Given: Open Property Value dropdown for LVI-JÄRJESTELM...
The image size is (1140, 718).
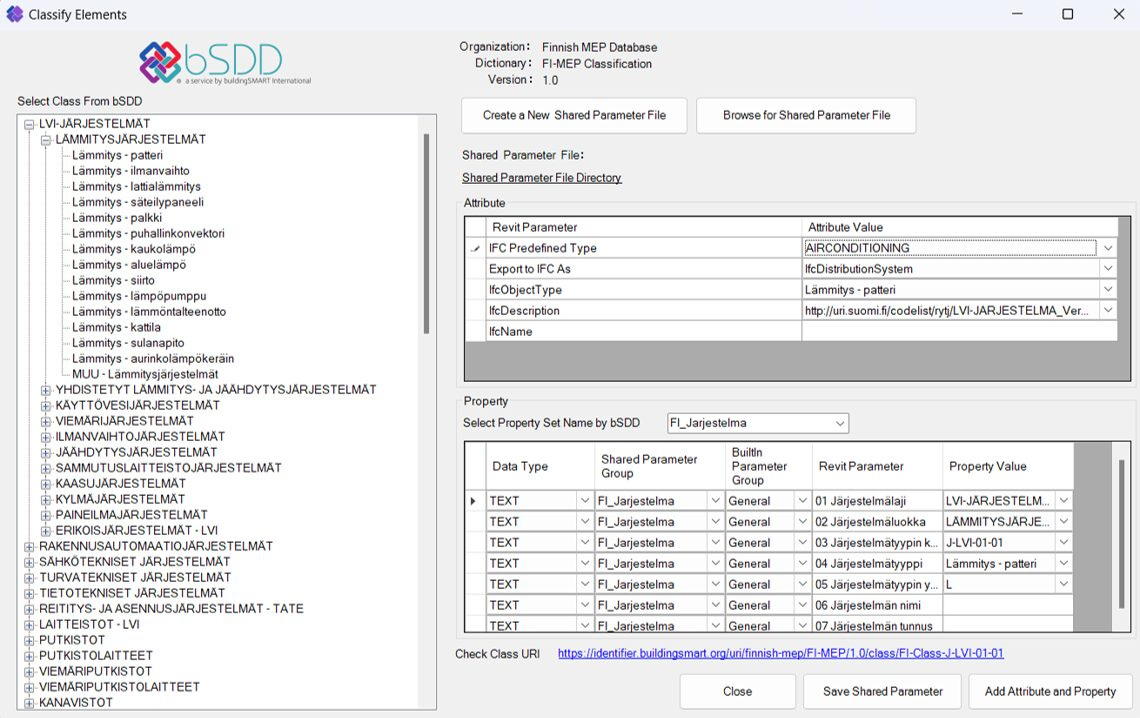Looking at the screenshot, I should tap(1064, 501).
